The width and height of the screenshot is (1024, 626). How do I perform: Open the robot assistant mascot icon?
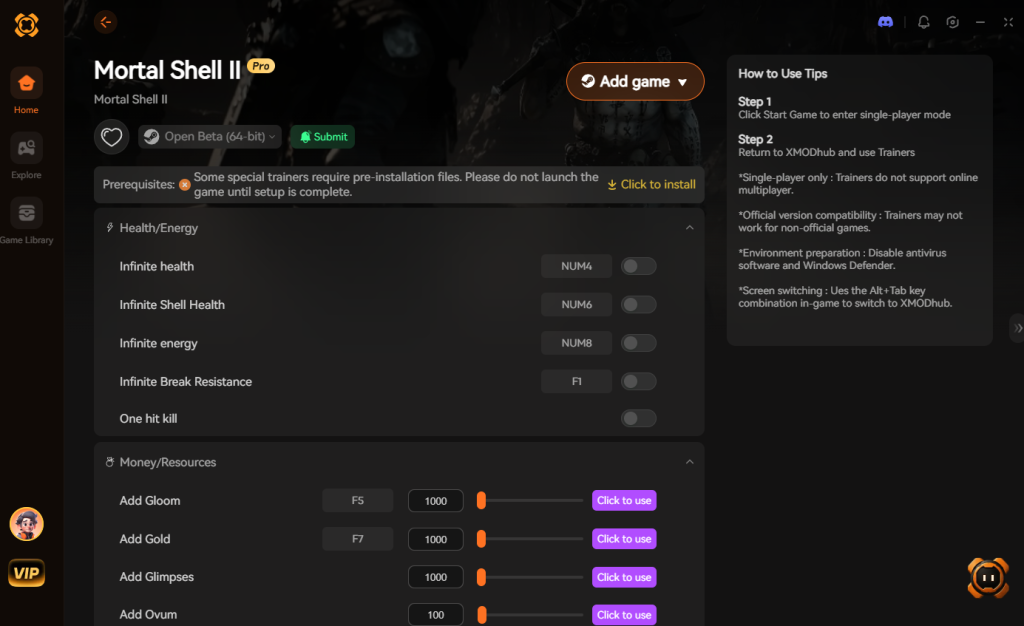click(987, 577)
